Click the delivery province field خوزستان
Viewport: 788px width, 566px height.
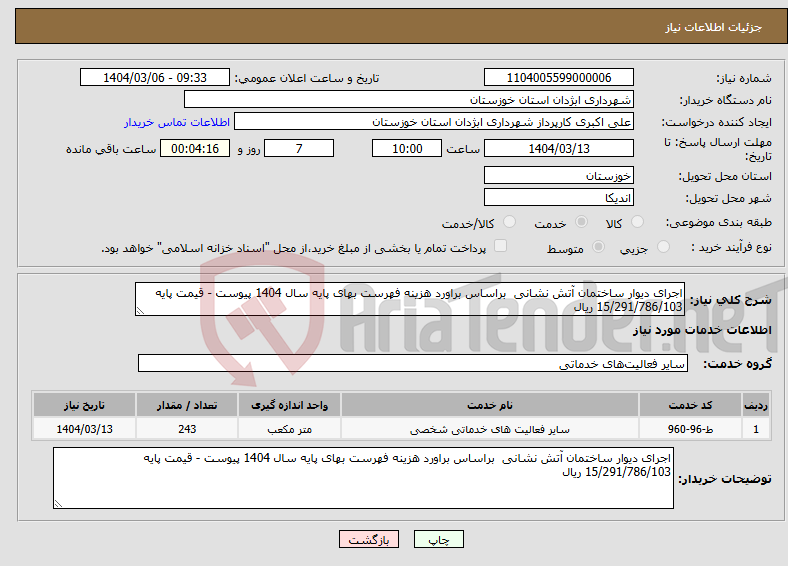pyautogui.click(x=558, y=175)
